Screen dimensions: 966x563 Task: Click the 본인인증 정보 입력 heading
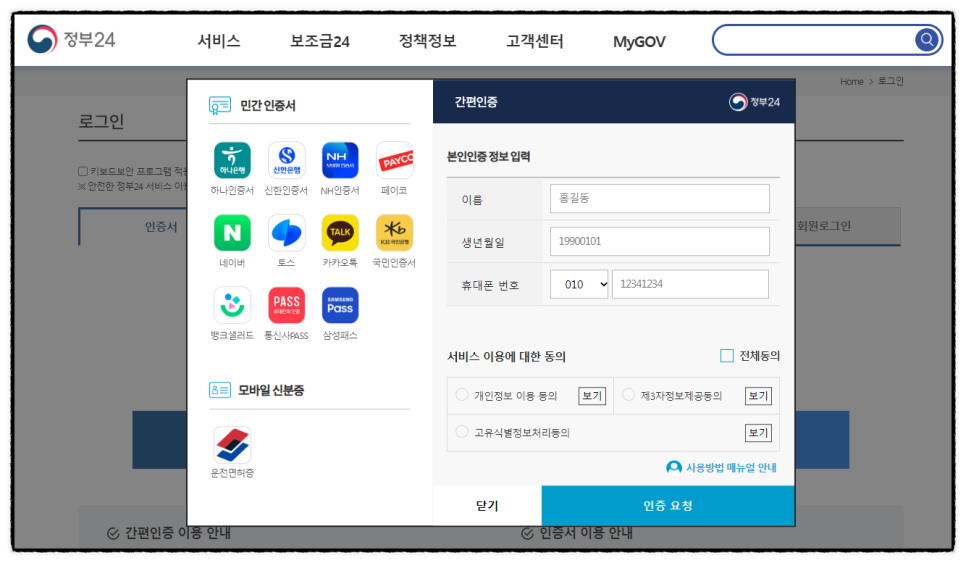[489, 156]
